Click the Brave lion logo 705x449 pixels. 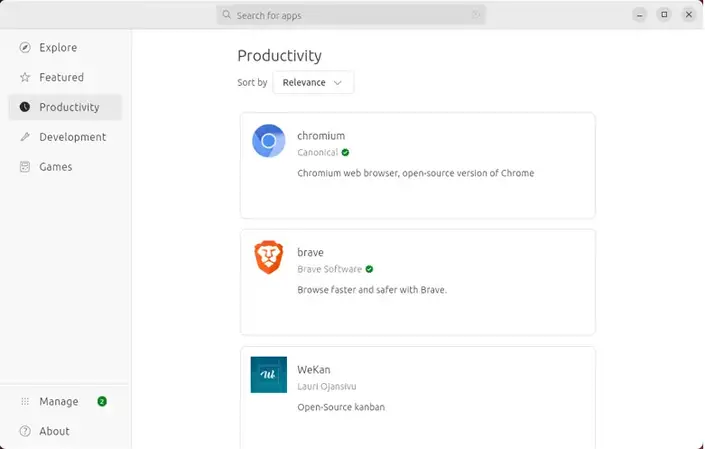point(268,257)
